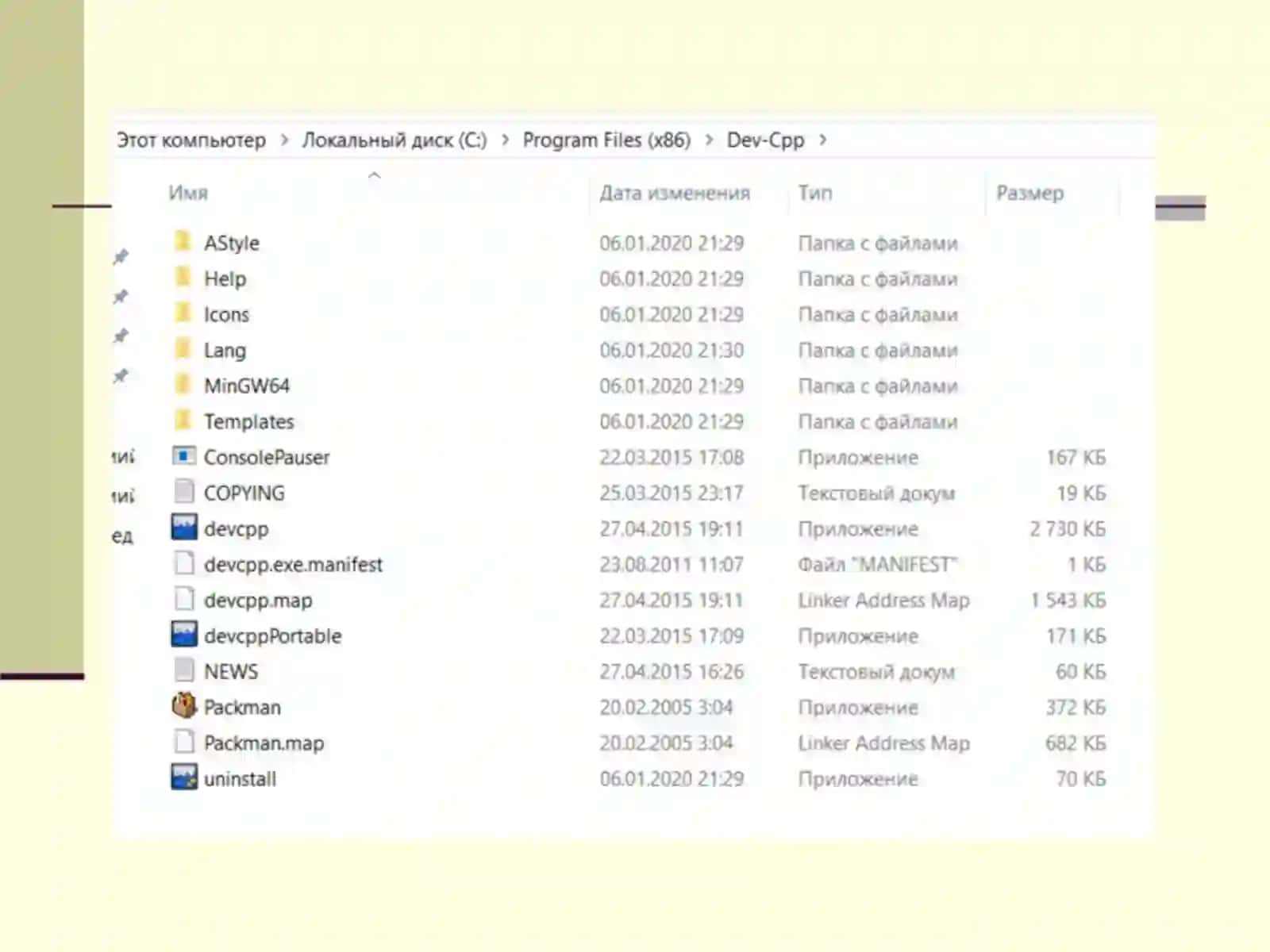The width and height of the screenshot is (1270, 952).
Task: Select the AStyle folder icon
Action: 183,241
